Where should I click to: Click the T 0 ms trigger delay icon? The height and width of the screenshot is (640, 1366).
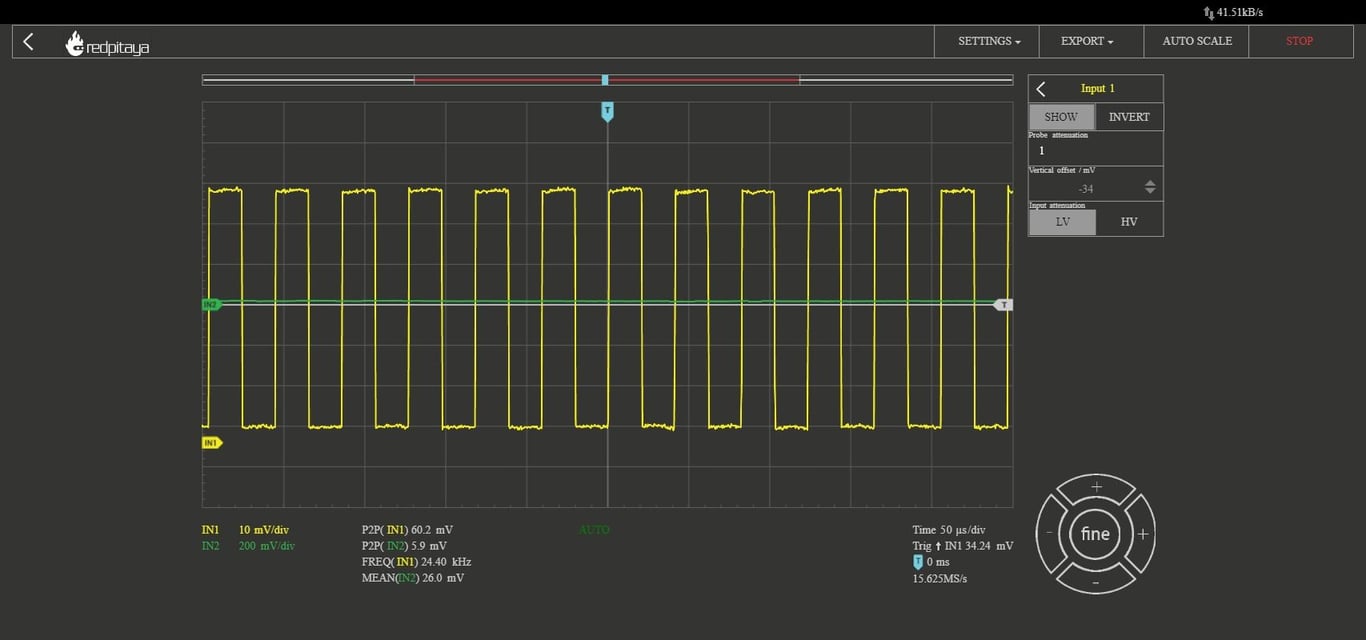pos(918,562)
